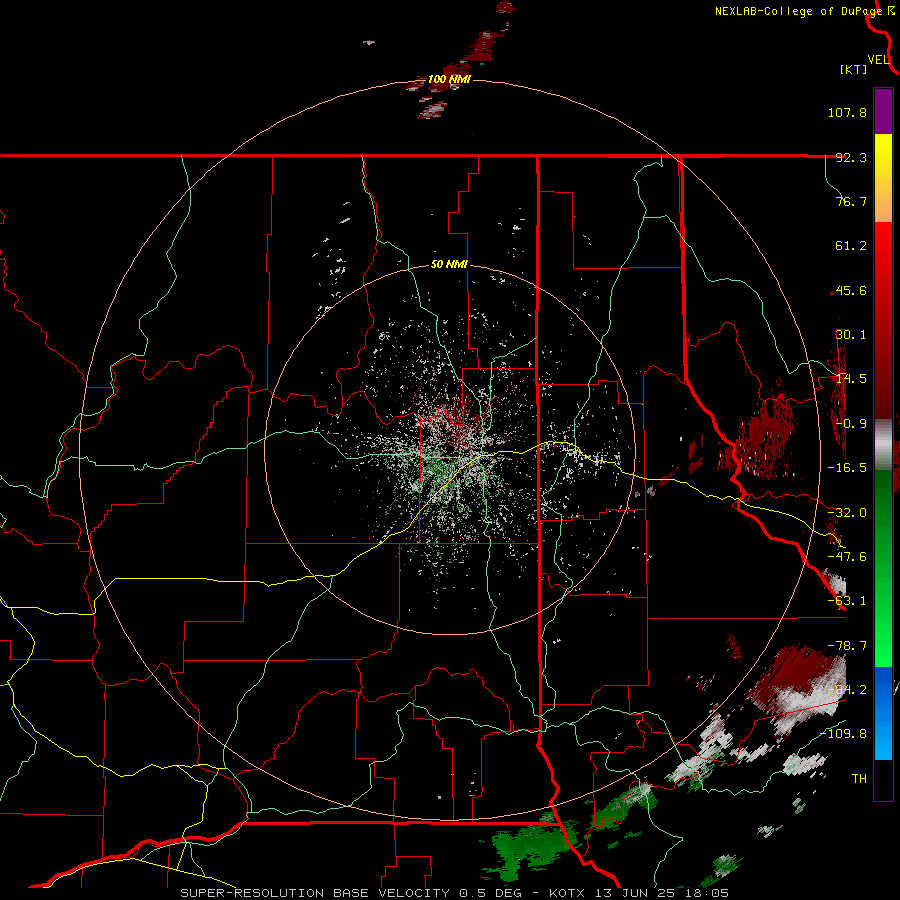The height and width of the screenshot is (900, 900).
Task: Click the VEL label above the color scale
Action: click(x=878, y=60)
